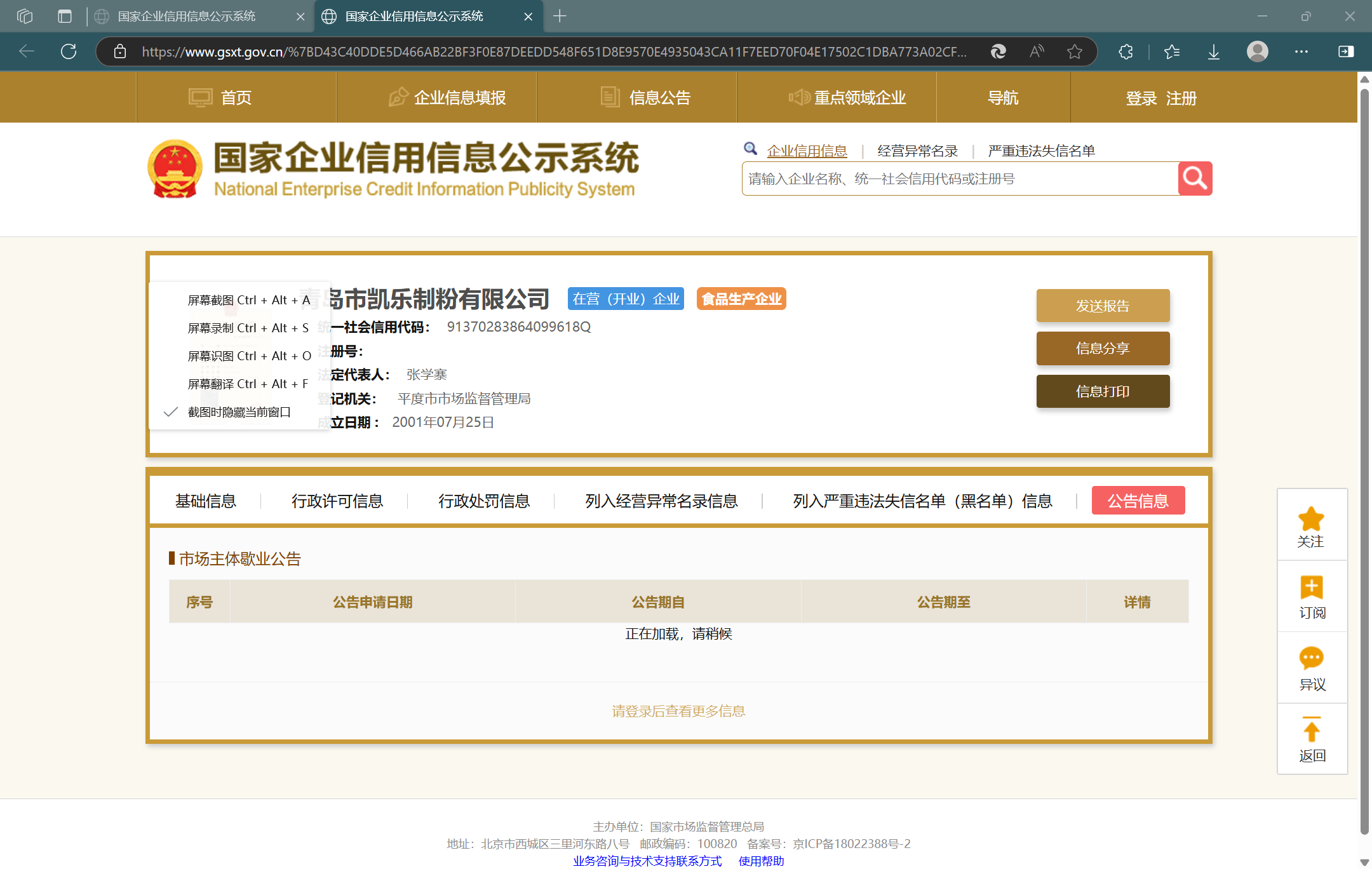Click 请登录后查看更多信息 link
This screenshot has height=869, width=1372.
[678, 711]
